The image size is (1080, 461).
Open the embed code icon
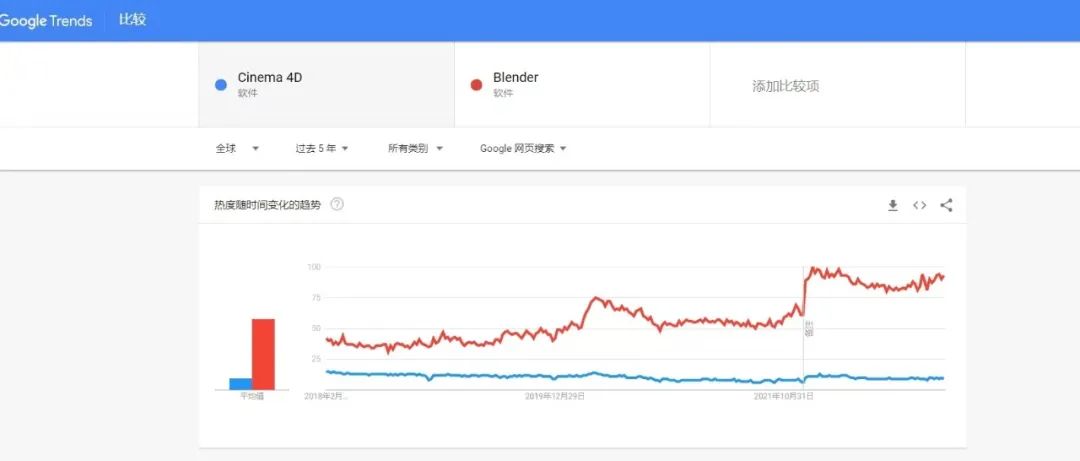pos(920,205)
